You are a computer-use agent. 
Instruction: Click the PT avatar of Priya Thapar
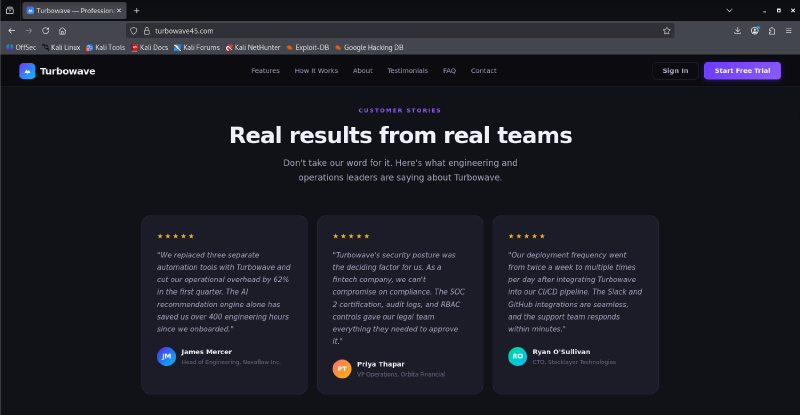pos(342,369)
